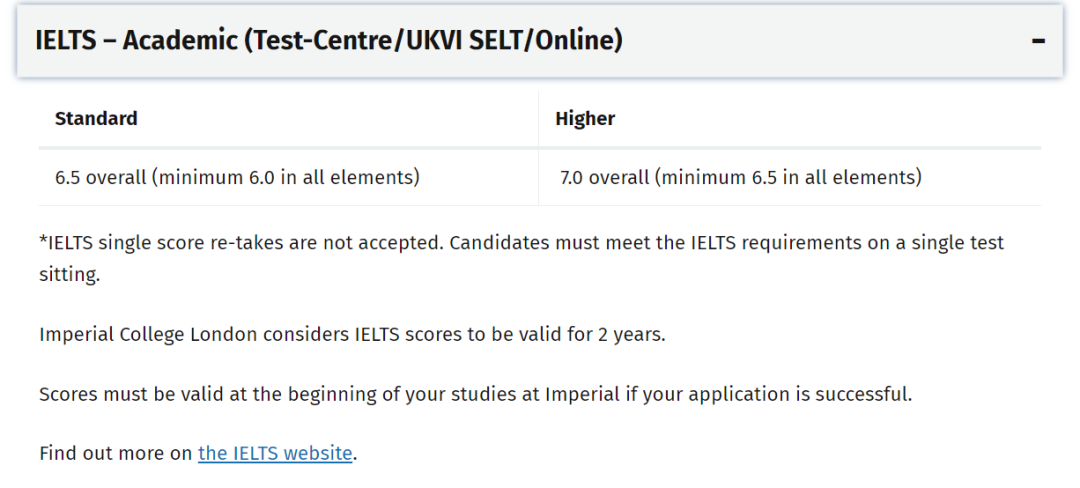Click 'minimum 6.0 in all elements' text
This screenshot has width=1080, height=488.
[286, 178]
